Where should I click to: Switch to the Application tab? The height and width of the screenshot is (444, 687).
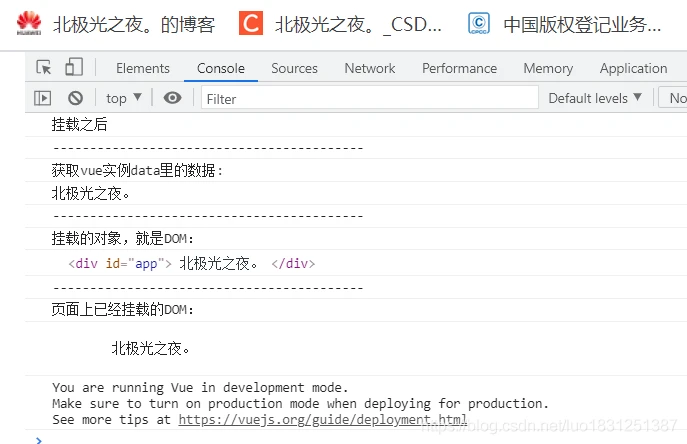click(x=633, y=68)
